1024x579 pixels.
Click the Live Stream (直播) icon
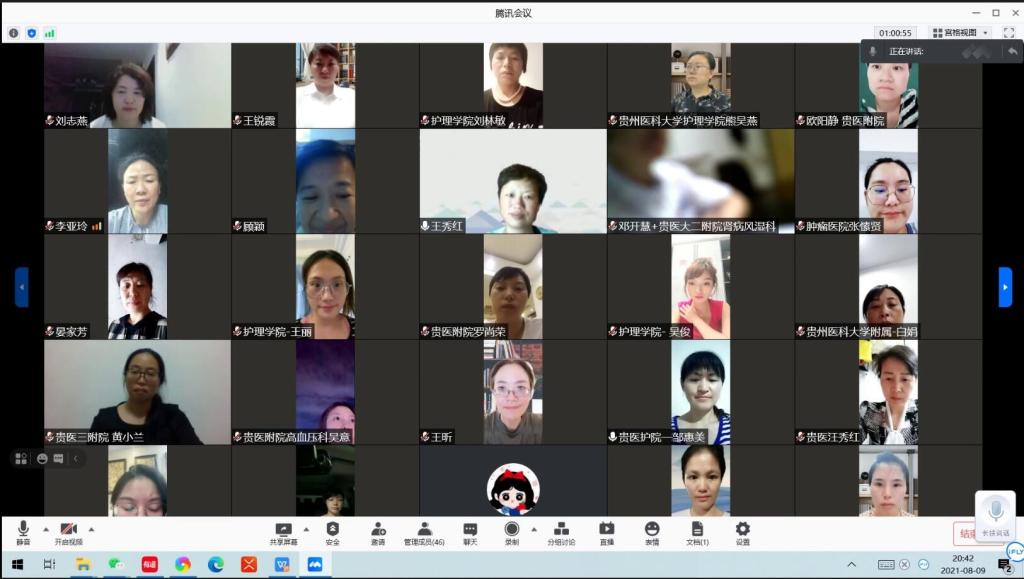pos(606,531)
